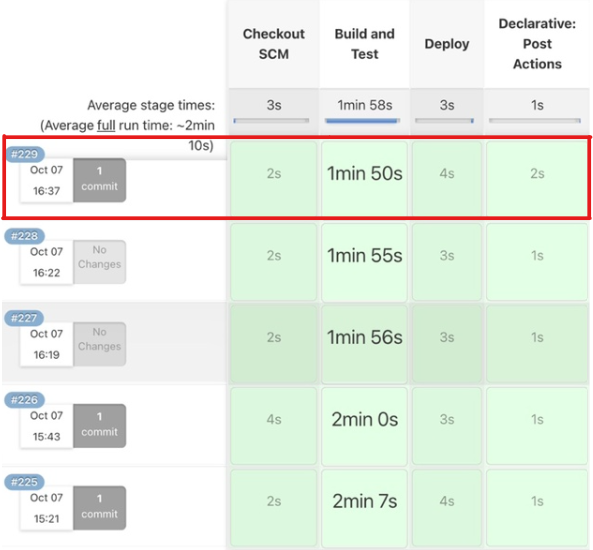The image size is (593, 550).
Task: Select Checkout SCM stage cell of #225
Action: 274,508
